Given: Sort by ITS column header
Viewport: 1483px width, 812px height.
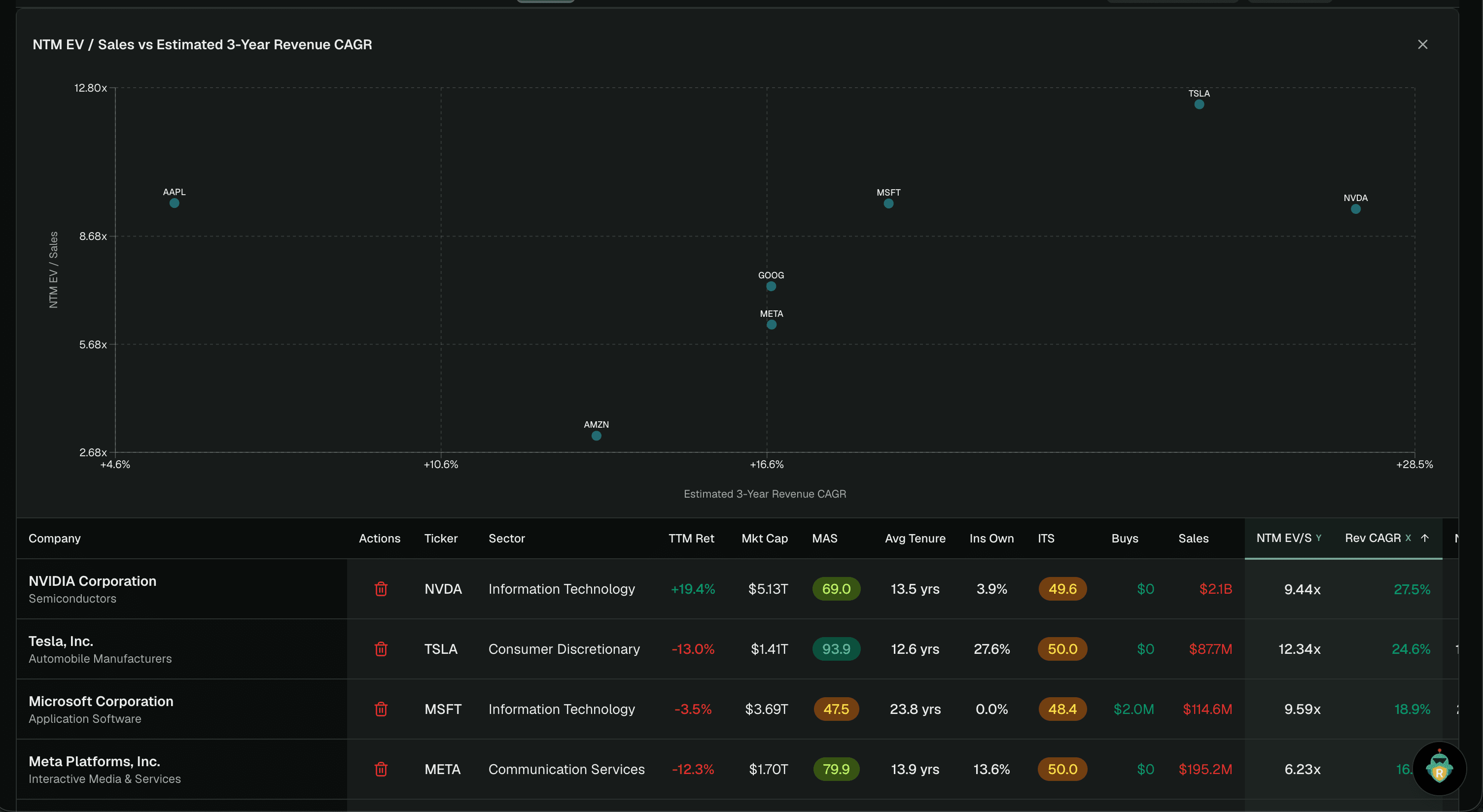Looking at the screenshot, I should (x=1046, y=538).
